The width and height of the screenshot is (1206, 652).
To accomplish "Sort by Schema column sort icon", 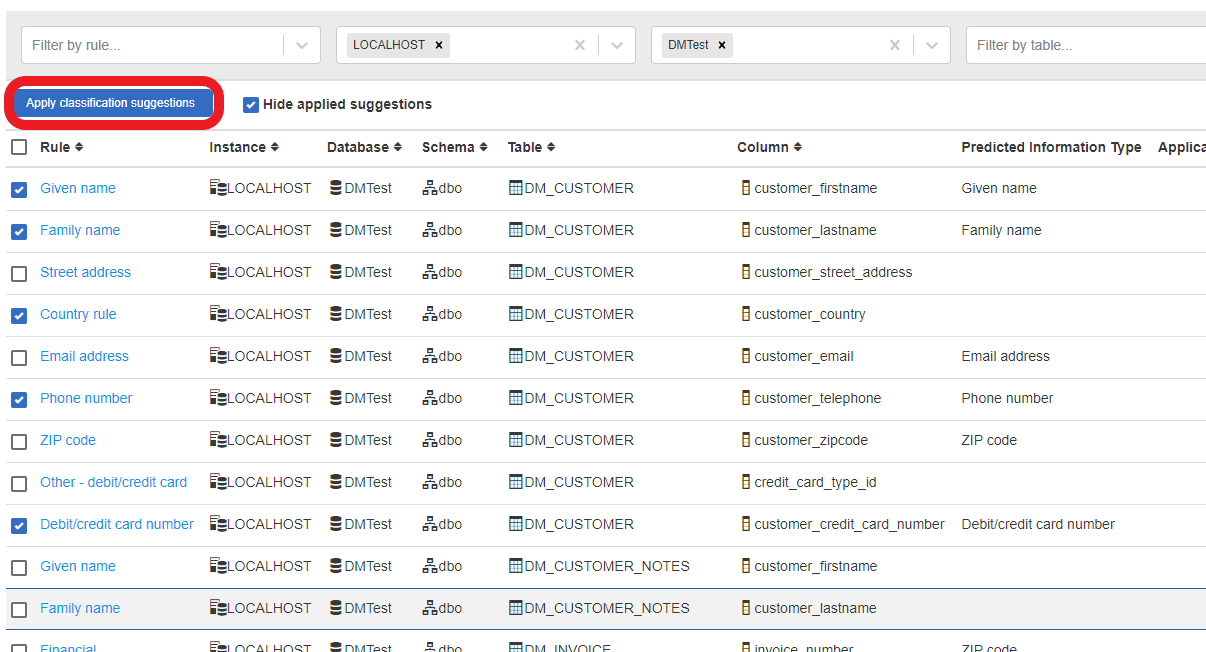I will tap(483, 147).
